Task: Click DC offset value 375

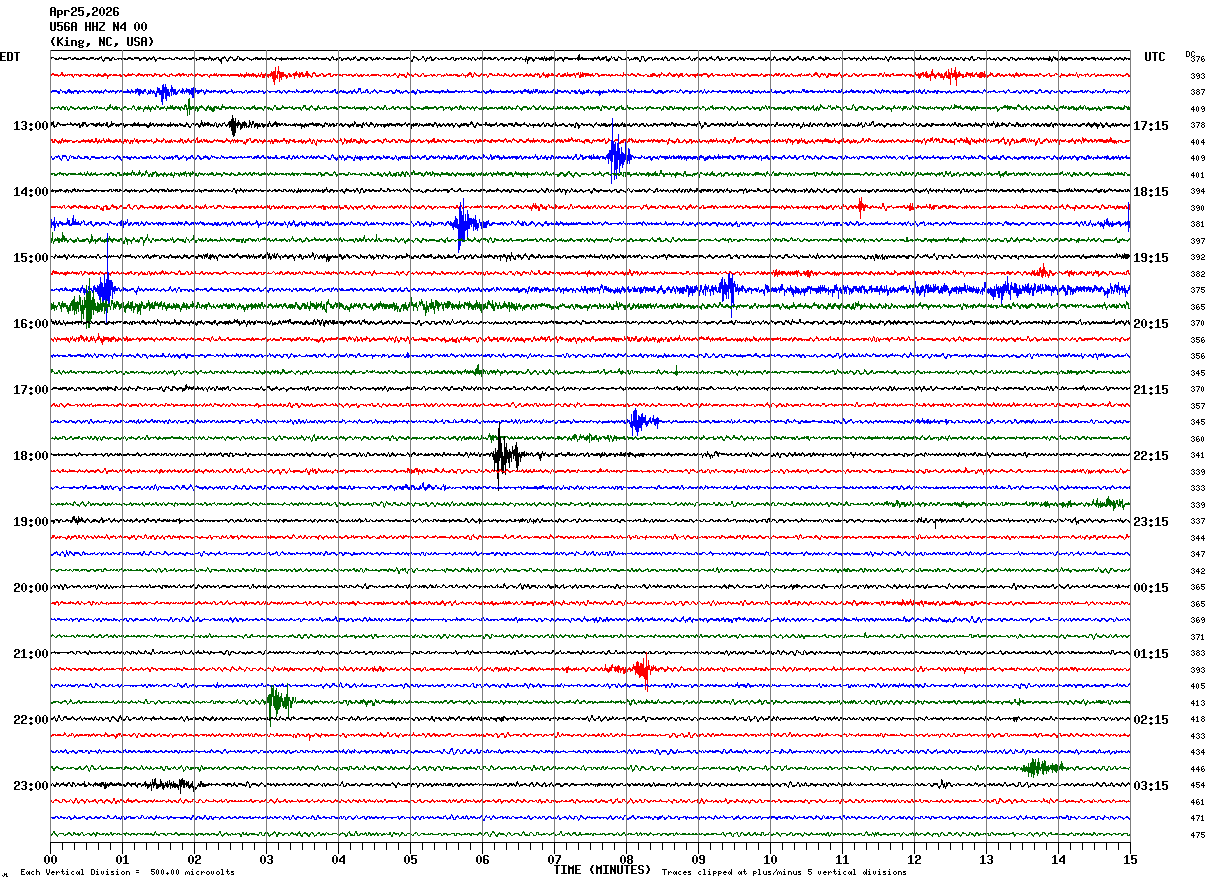Action: 1197,291
